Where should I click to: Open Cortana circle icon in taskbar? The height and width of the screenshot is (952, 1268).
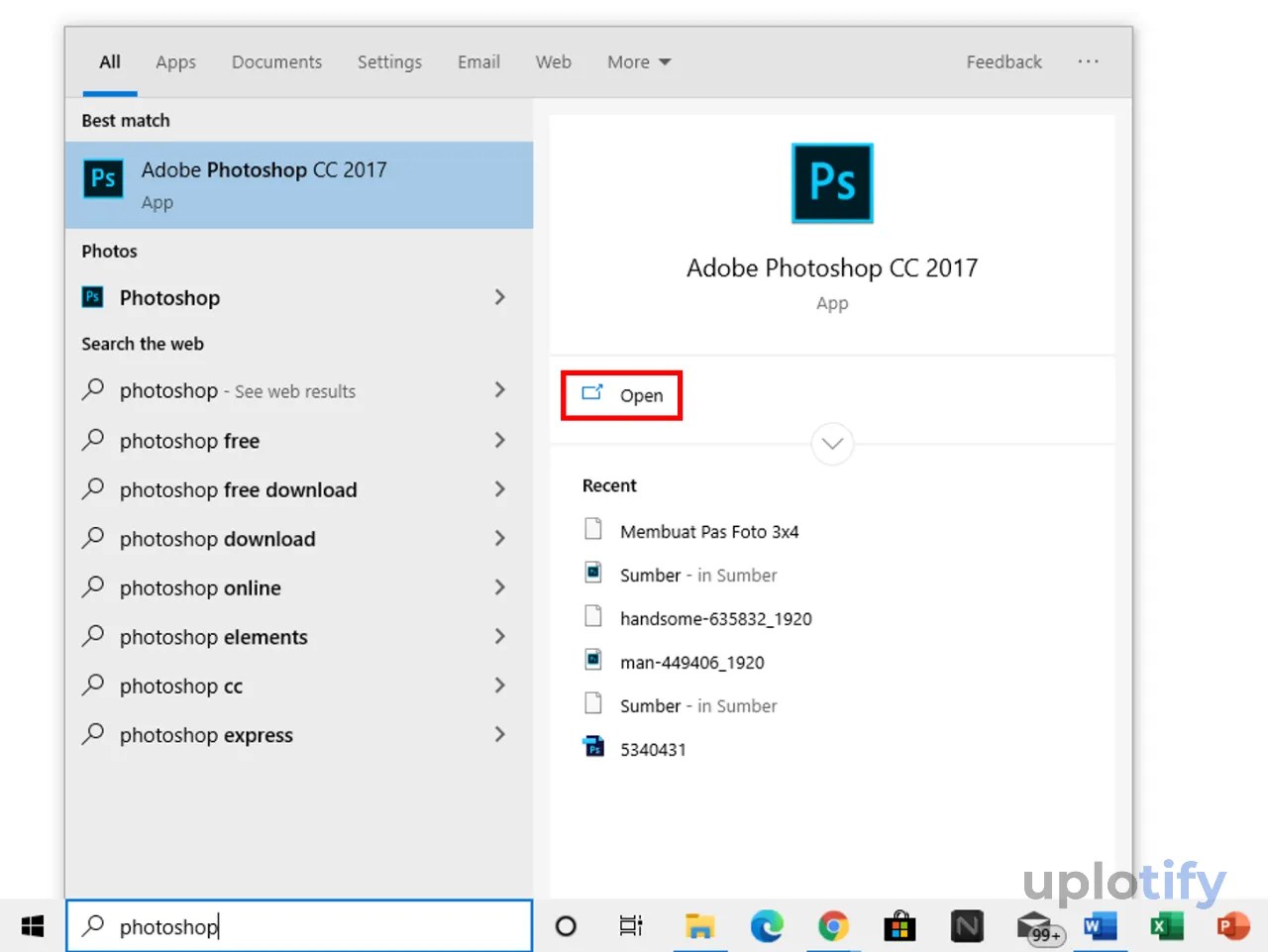566,926
